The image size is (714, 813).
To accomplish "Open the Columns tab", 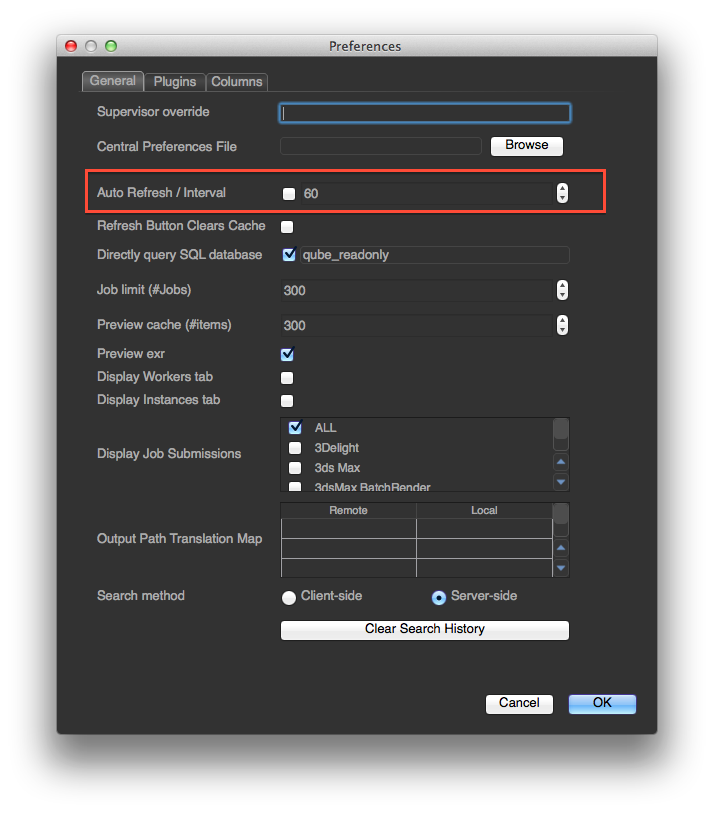I will 236,82.
